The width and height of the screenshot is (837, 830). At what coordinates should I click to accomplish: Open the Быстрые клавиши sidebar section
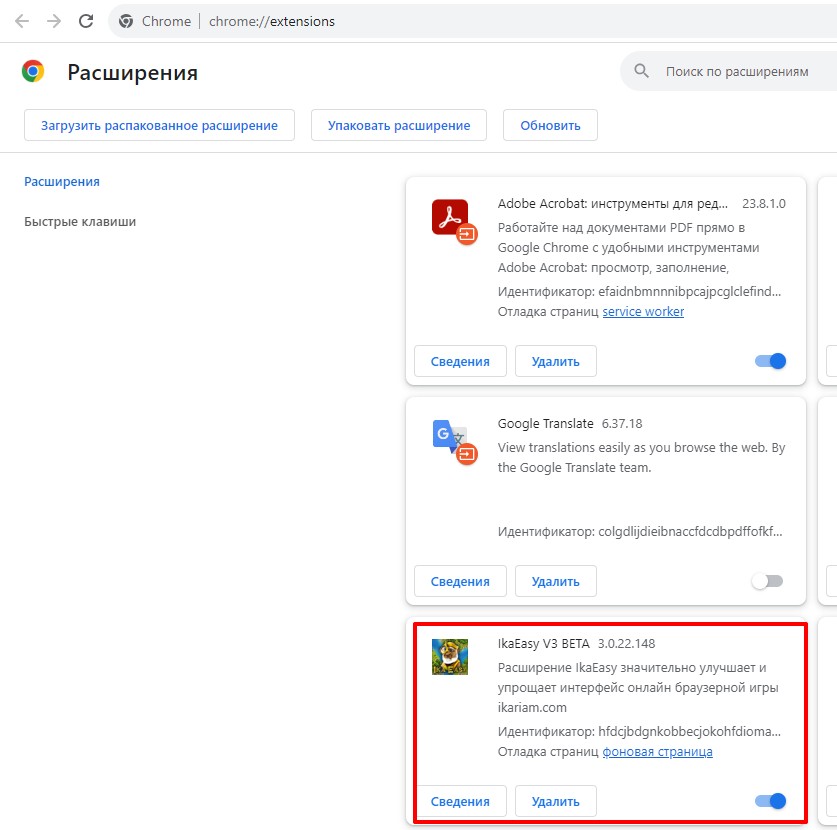80,222
